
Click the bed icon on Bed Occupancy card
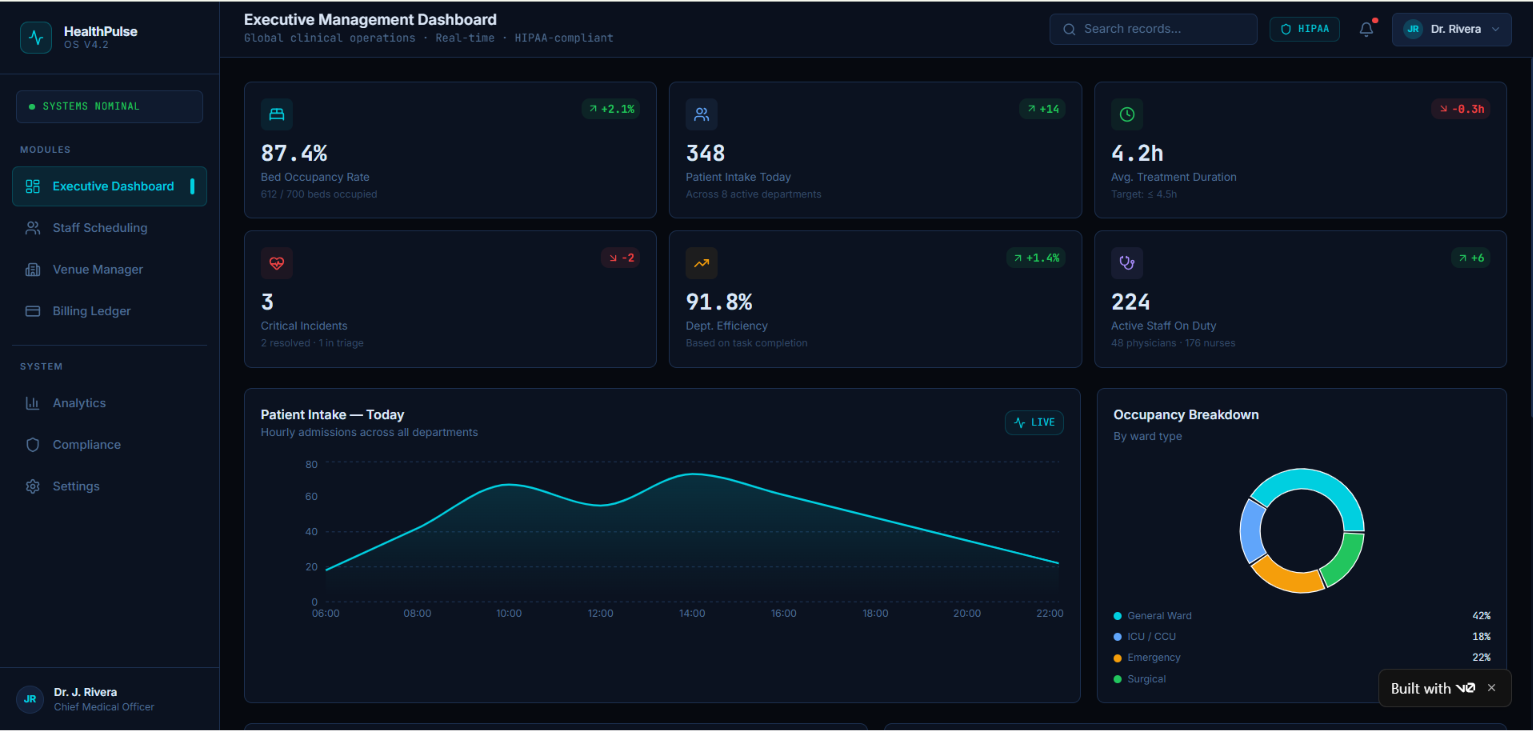[277, 114]
